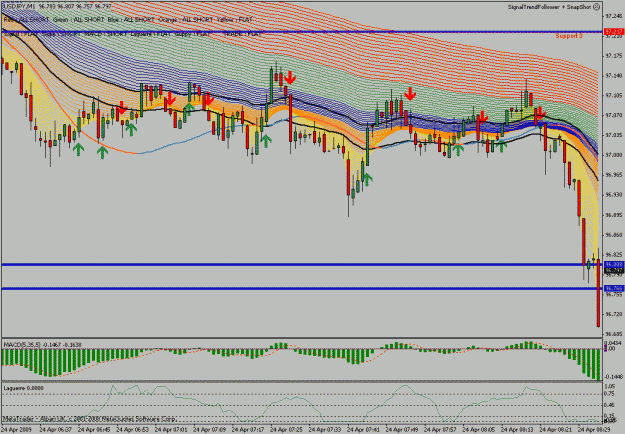Click the 24 Apr 08:05 time label
The image size is (625, 434).
pyautogui.click(x=479, y=430)
